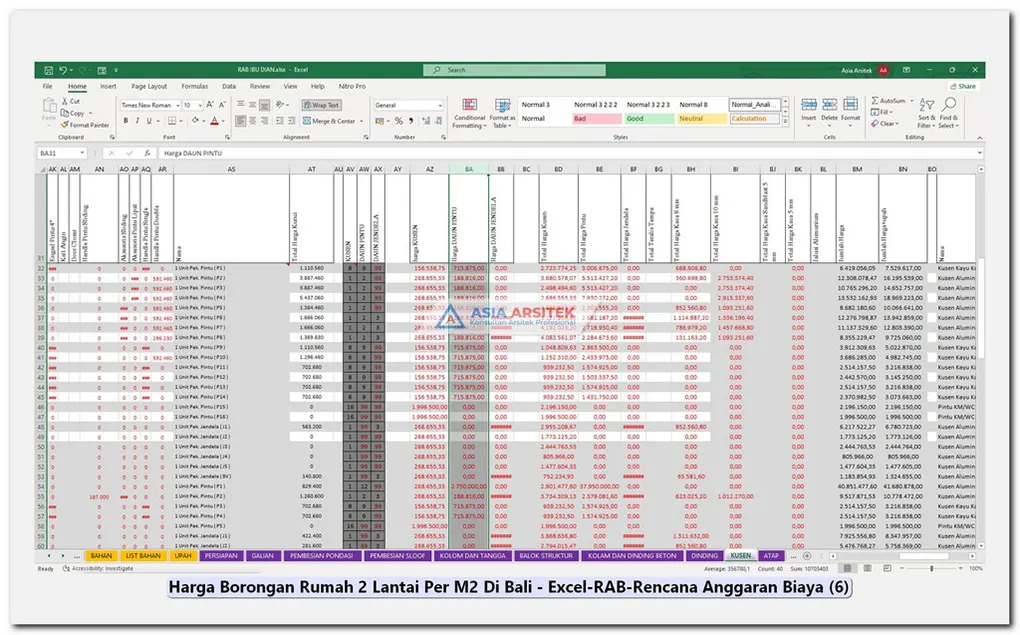Open Conditional Formatting menu
Image resolution: width=1020 pixels, height=635 pixels.
coord(470,113)
